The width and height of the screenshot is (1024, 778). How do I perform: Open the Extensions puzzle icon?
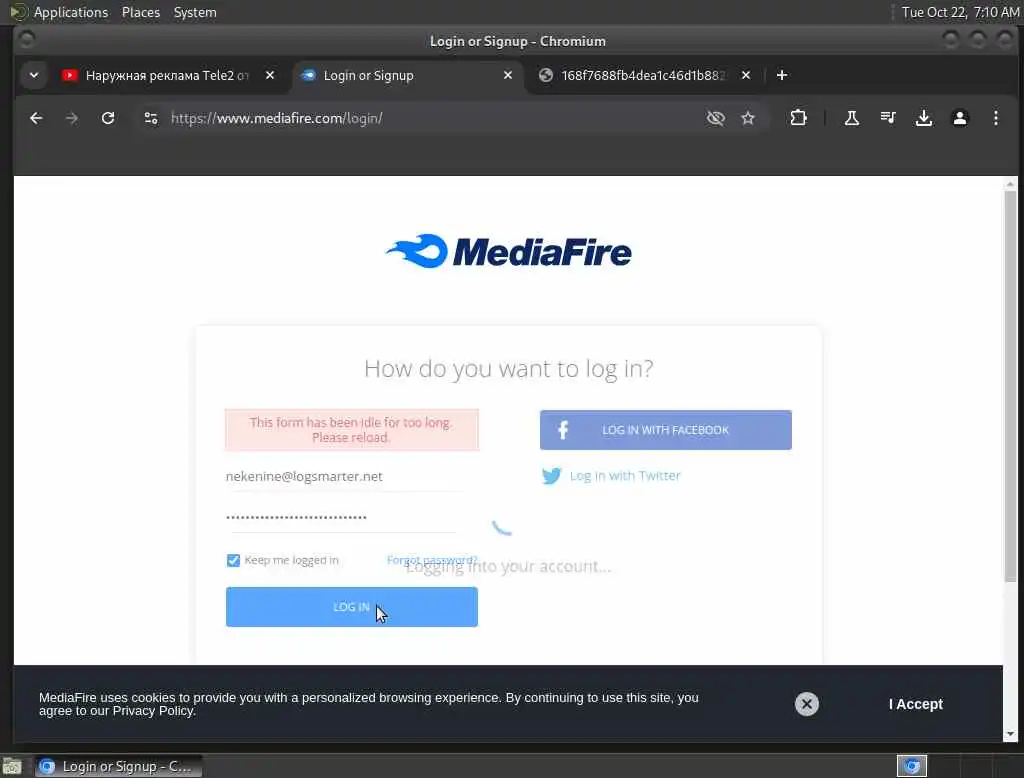coord(798,118)
